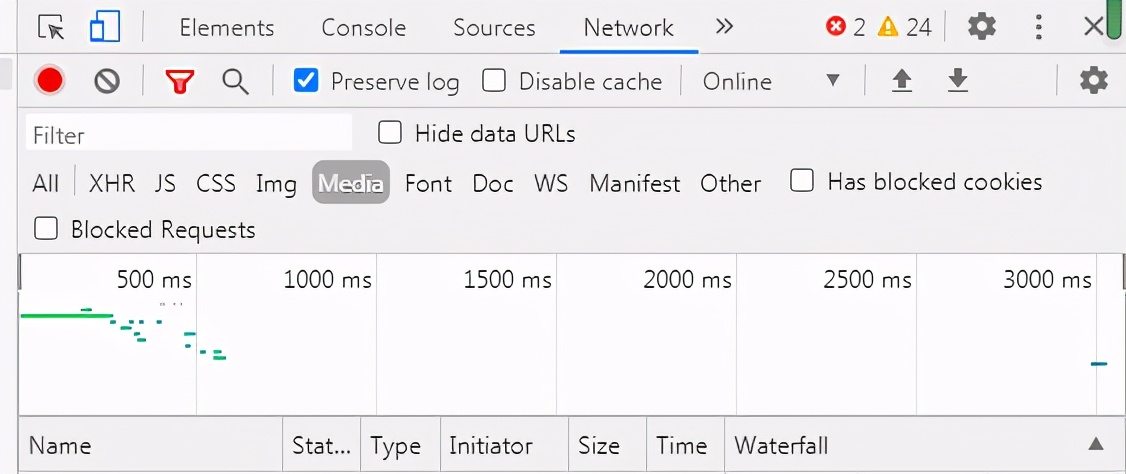Image resolution: width=1126 pixels, height=474 pixels.
Task: Open the Online throttling dropdown
Action: click(770, 81)
